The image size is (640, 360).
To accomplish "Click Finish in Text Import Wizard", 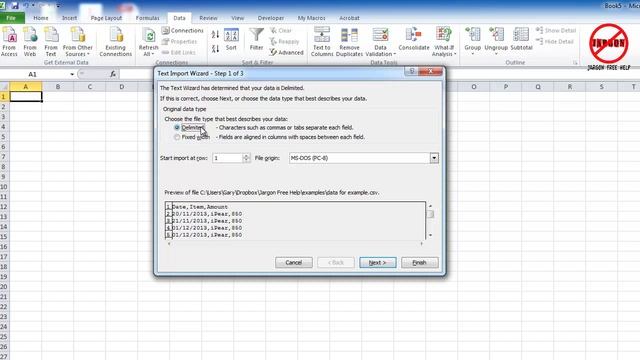I will 419,262.
